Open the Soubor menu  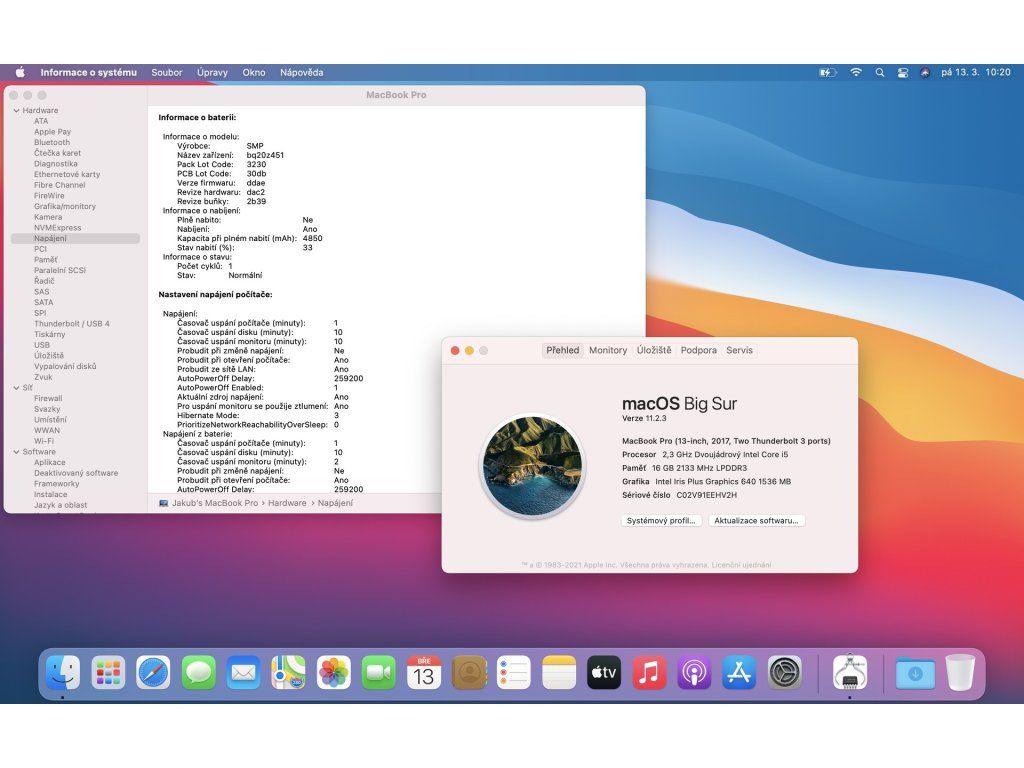click(x=167, y=72)
